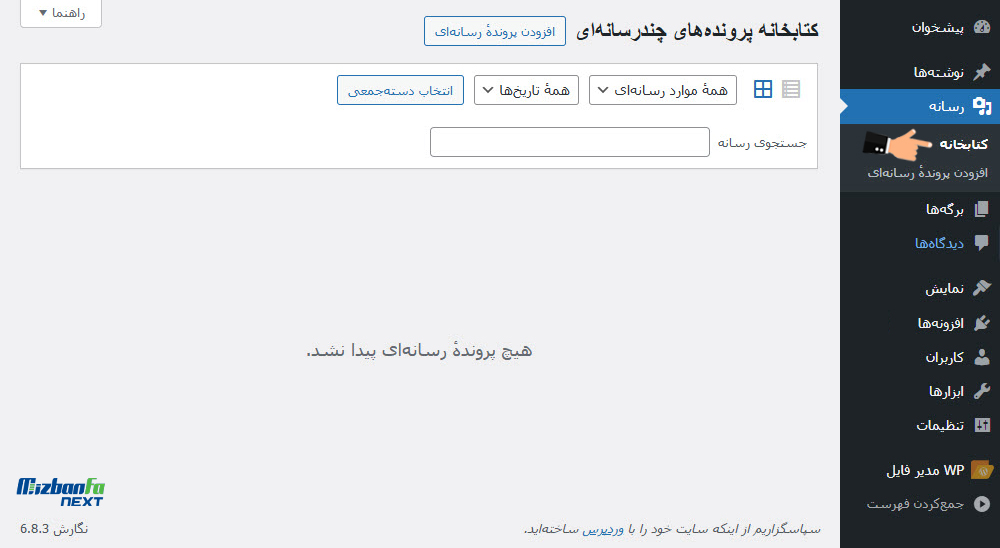Open نمایش menu item
Screen dimensions: 1000x548
tap(945, 288)
